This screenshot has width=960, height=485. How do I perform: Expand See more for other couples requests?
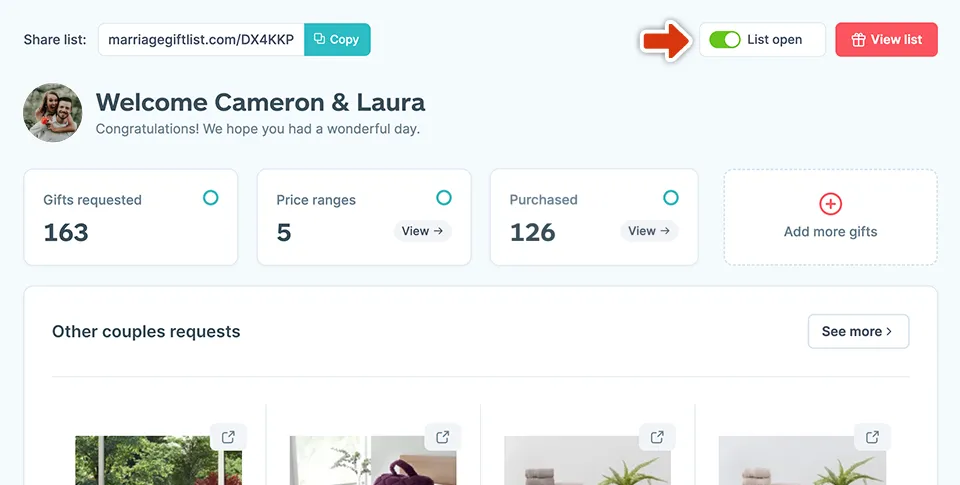point(857,331)
